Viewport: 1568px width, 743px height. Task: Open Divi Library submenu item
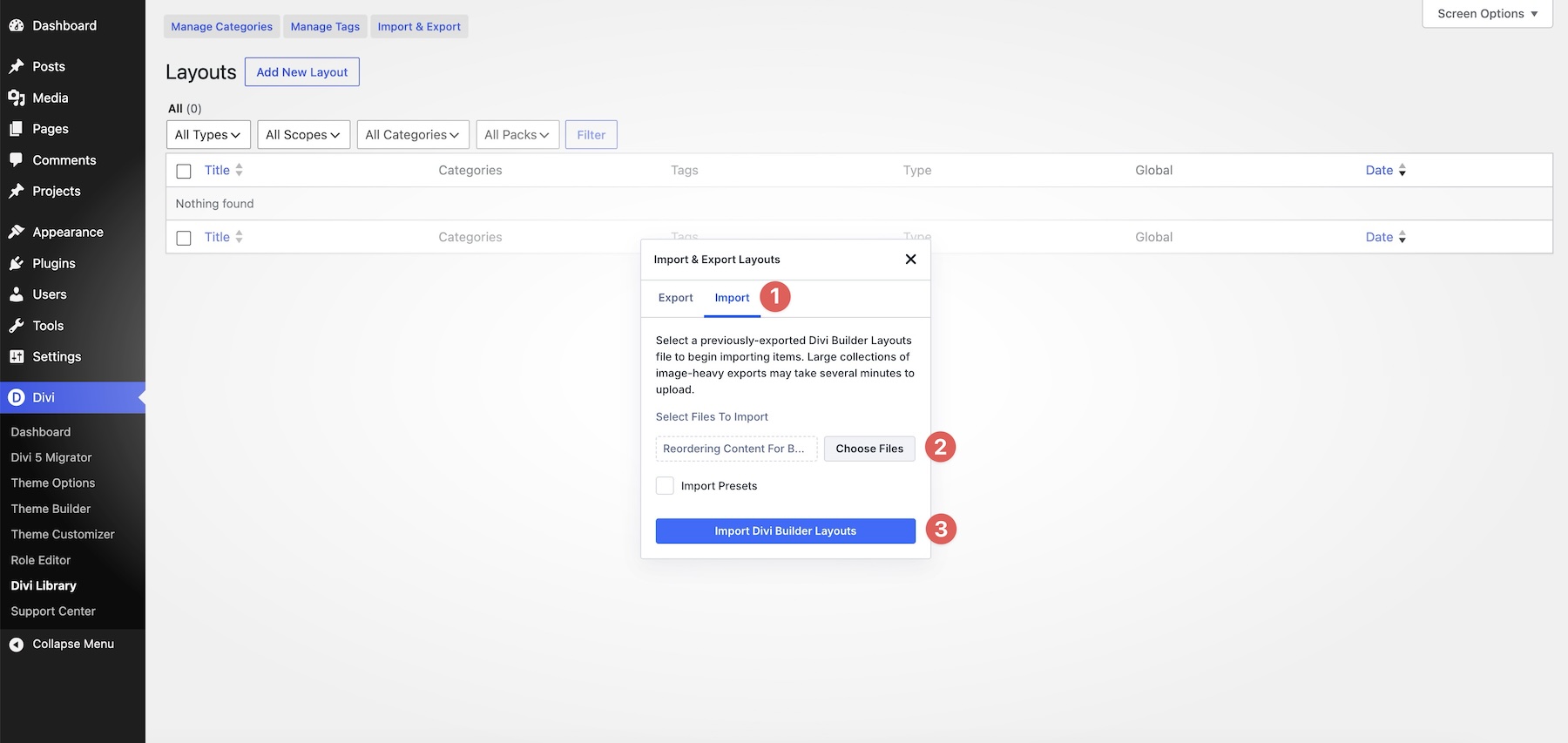pos(44,585)
